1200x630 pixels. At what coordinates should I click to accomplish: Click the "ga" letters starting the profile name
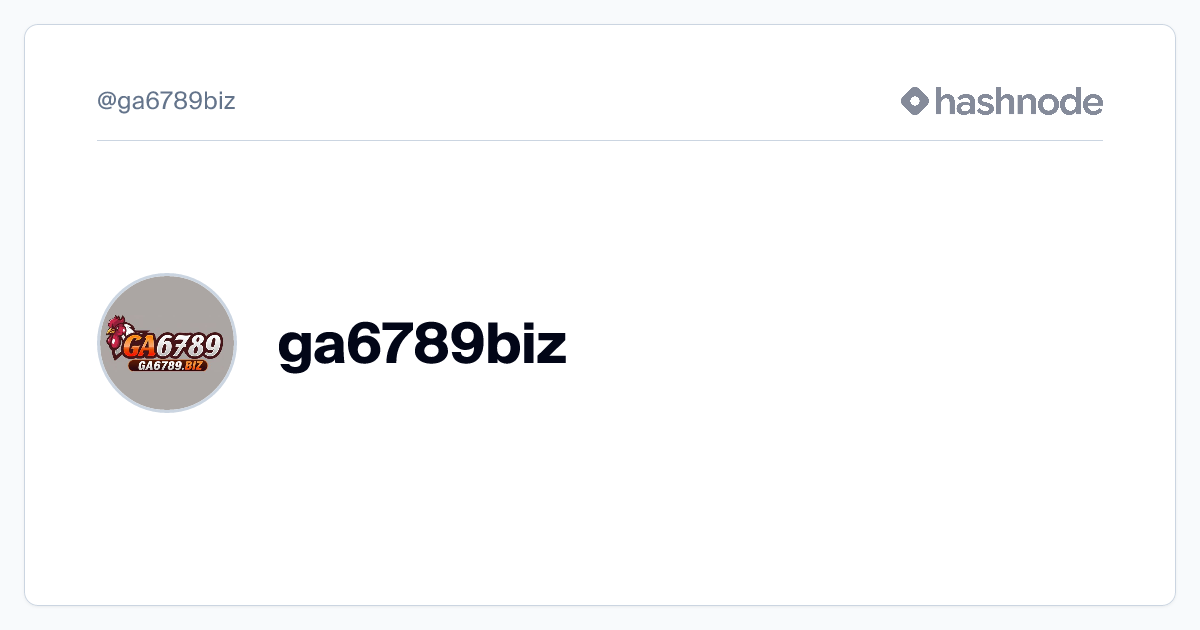coord(310,350)
